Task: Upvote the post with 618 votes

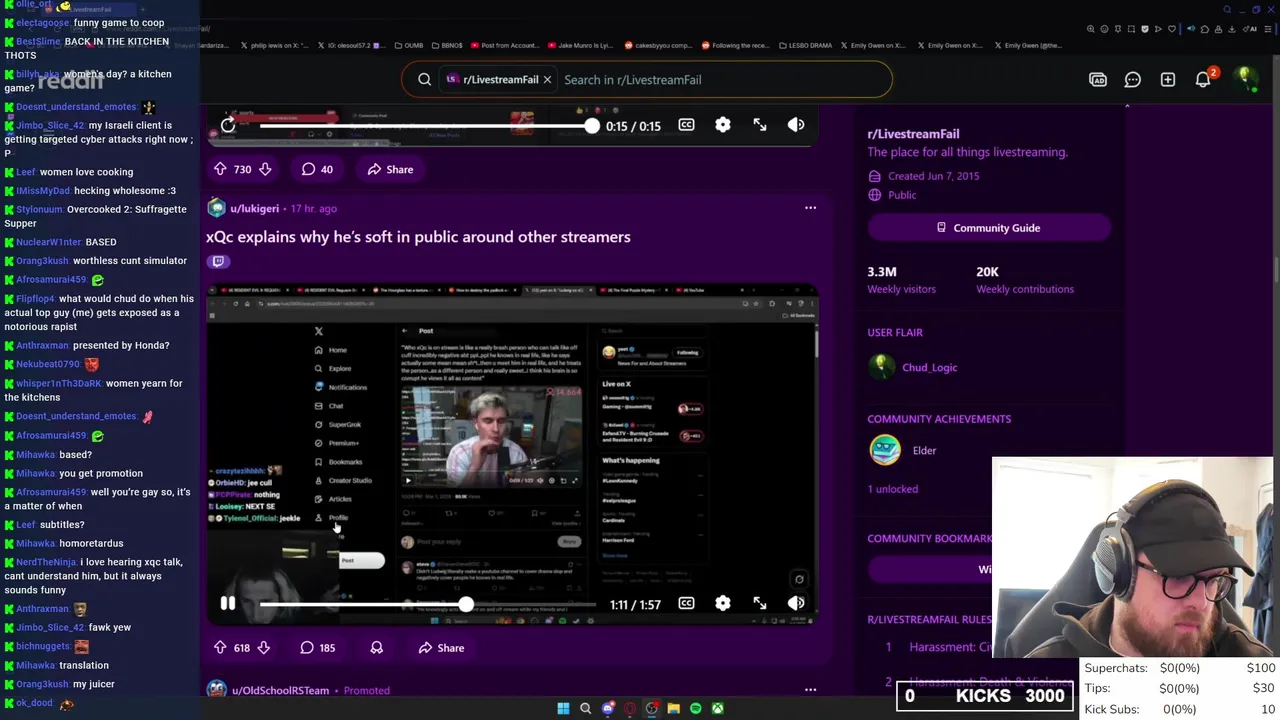Action: click(220, 647)
